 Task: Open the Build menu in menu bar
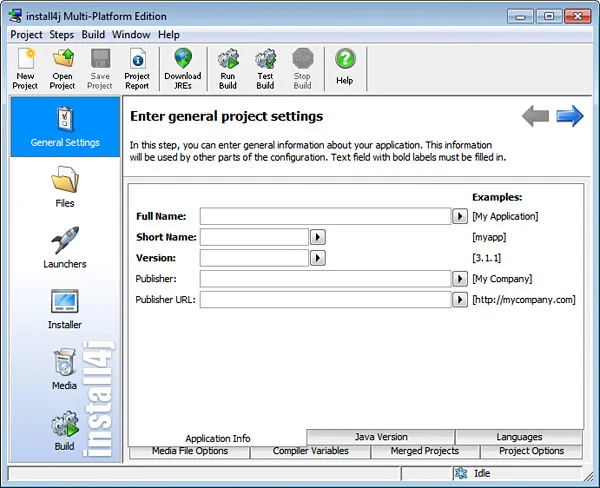coord(93,35)
